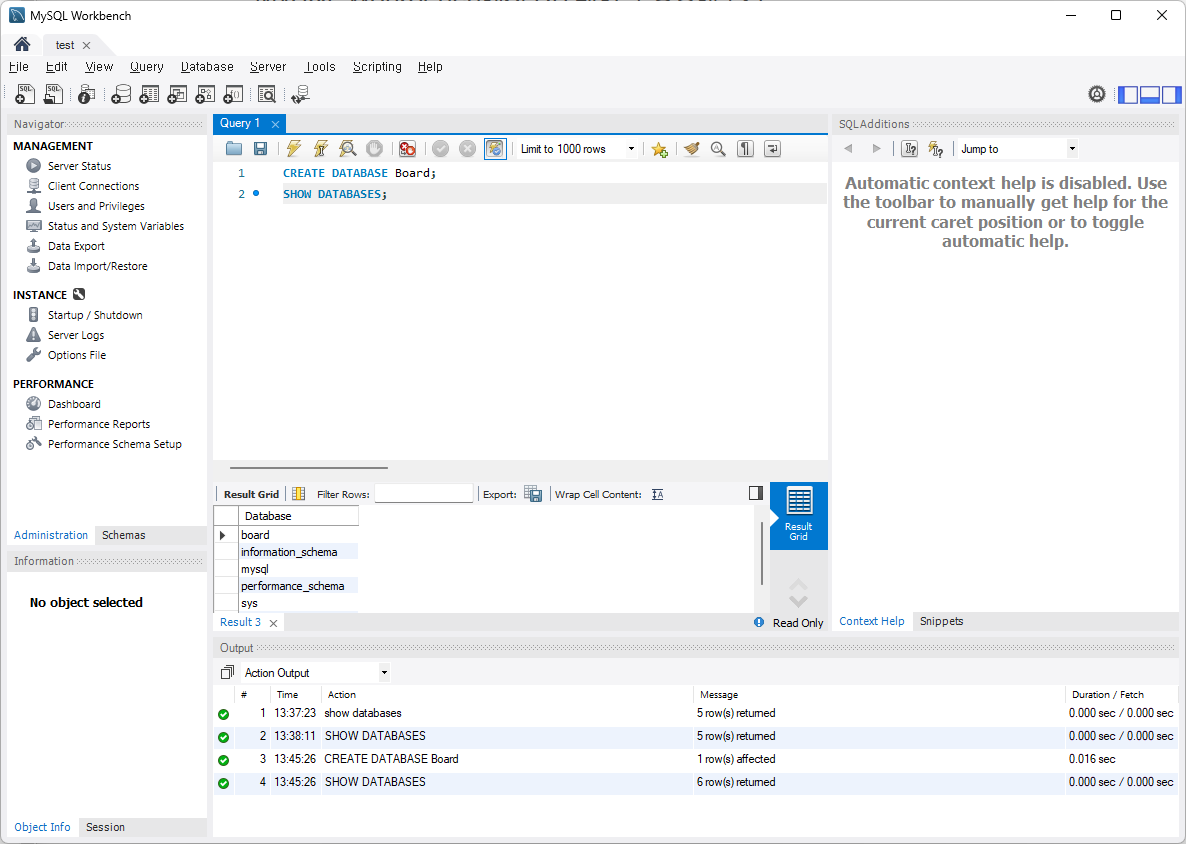
Task: Open script file in query editor
Action: 234,149
